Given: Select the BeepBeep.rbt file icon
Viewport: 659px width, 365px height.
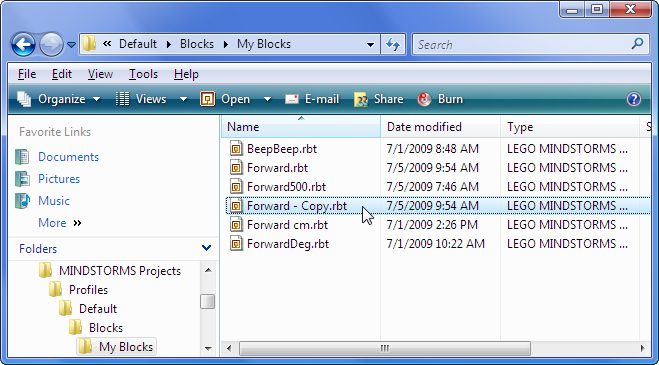Looking at the screenshot, I should (x=237, y=149).
